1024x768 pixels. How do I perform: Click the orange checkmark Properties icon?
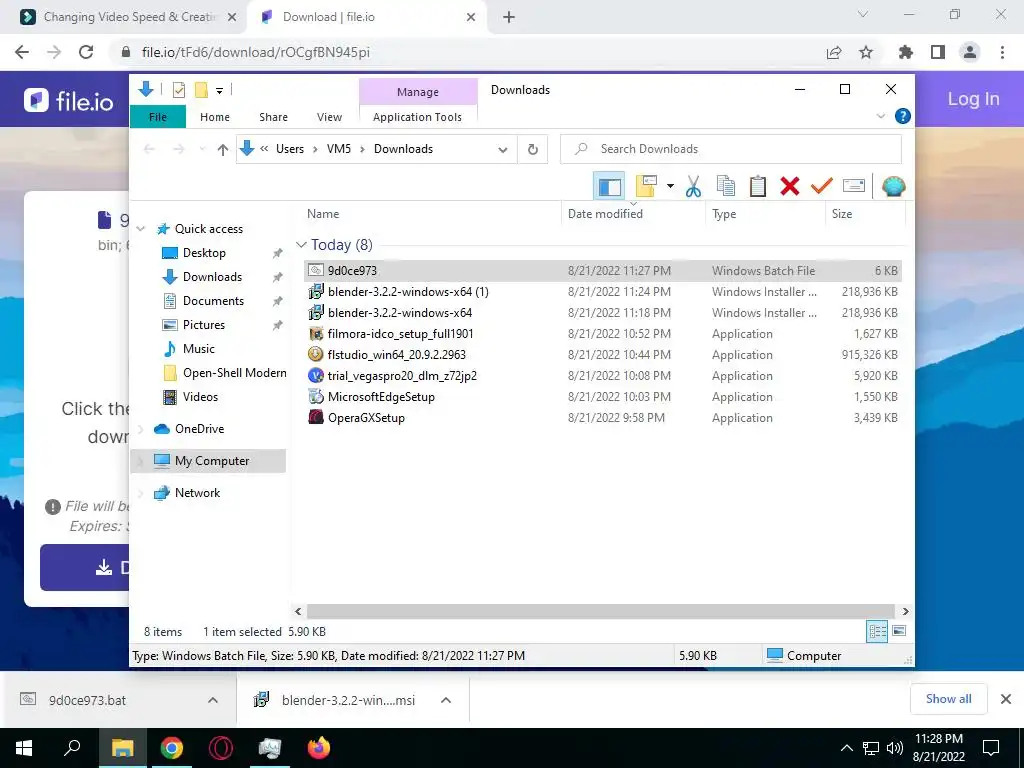822,187
